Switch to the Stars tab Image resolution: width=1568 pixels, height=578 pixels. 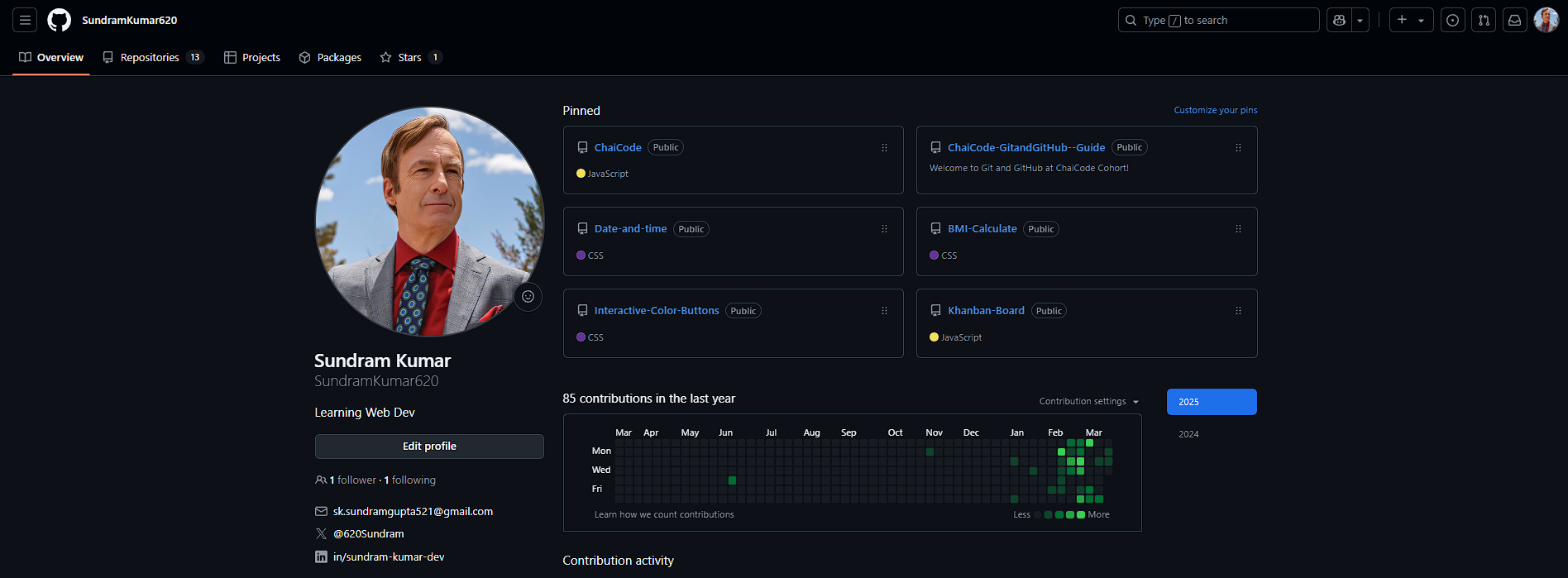[x=410, y=57]
